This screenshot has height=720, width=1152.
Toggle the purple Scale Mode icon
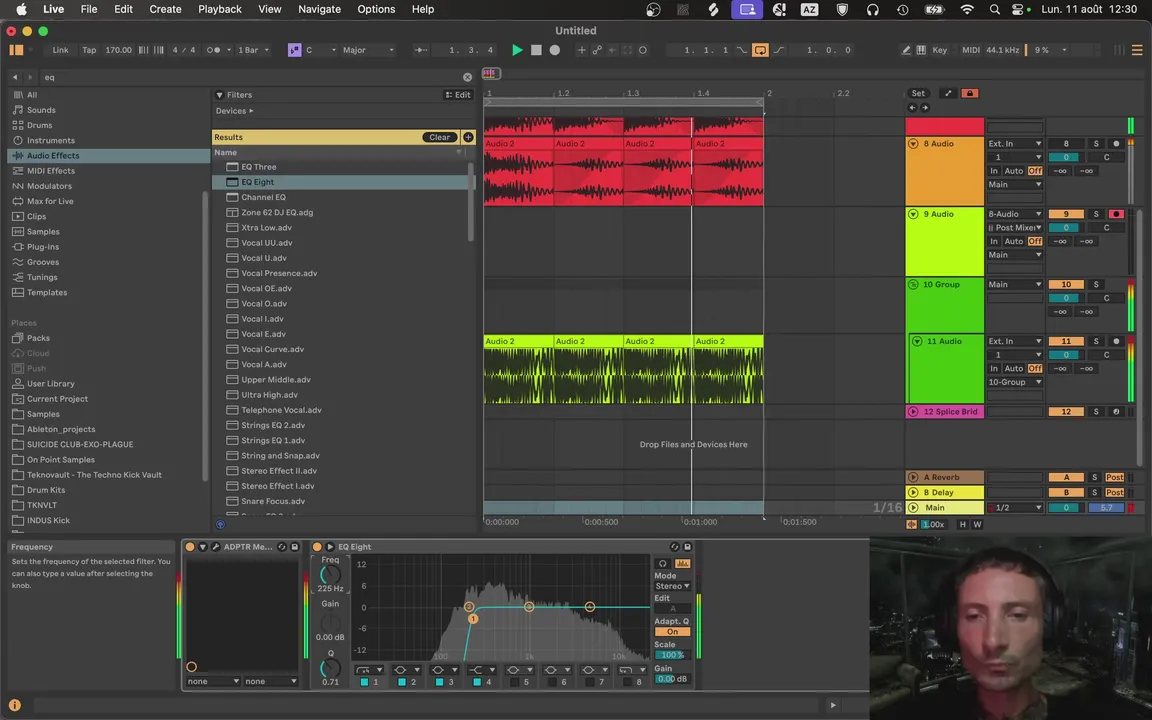point(295,50)
